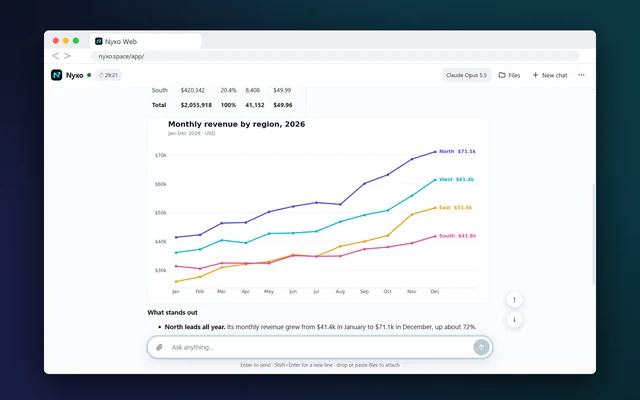Image resolution: width=640 pixels, height=400 pixels.
Task: Click the North $71.1k line label
Action: 457,151
